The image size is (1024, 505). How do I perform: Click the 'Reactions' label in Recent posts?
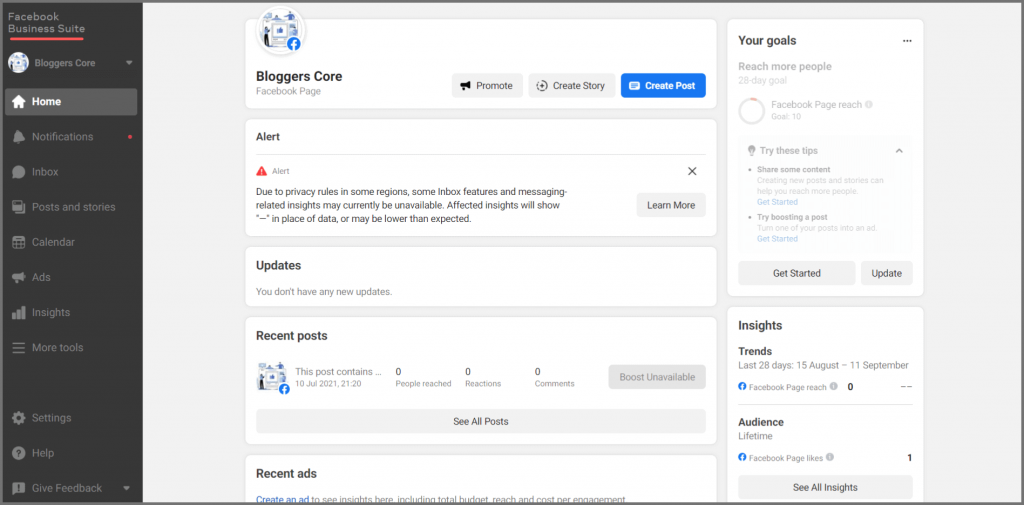coord(483,383)
